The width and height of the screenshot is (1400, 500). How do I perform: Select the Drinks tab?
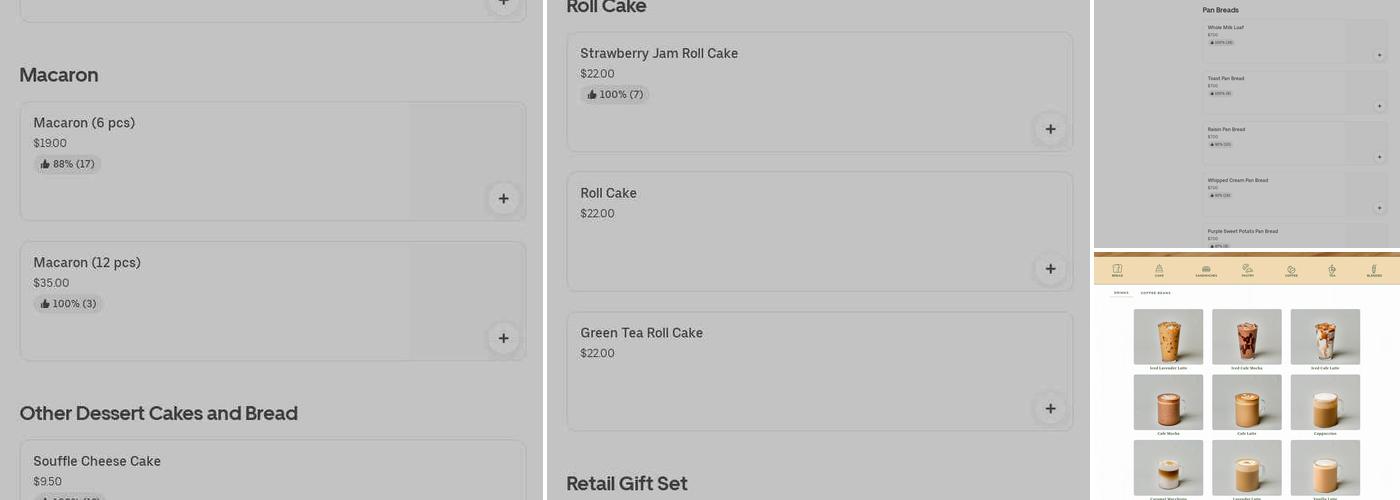[x=1121, y=293]
